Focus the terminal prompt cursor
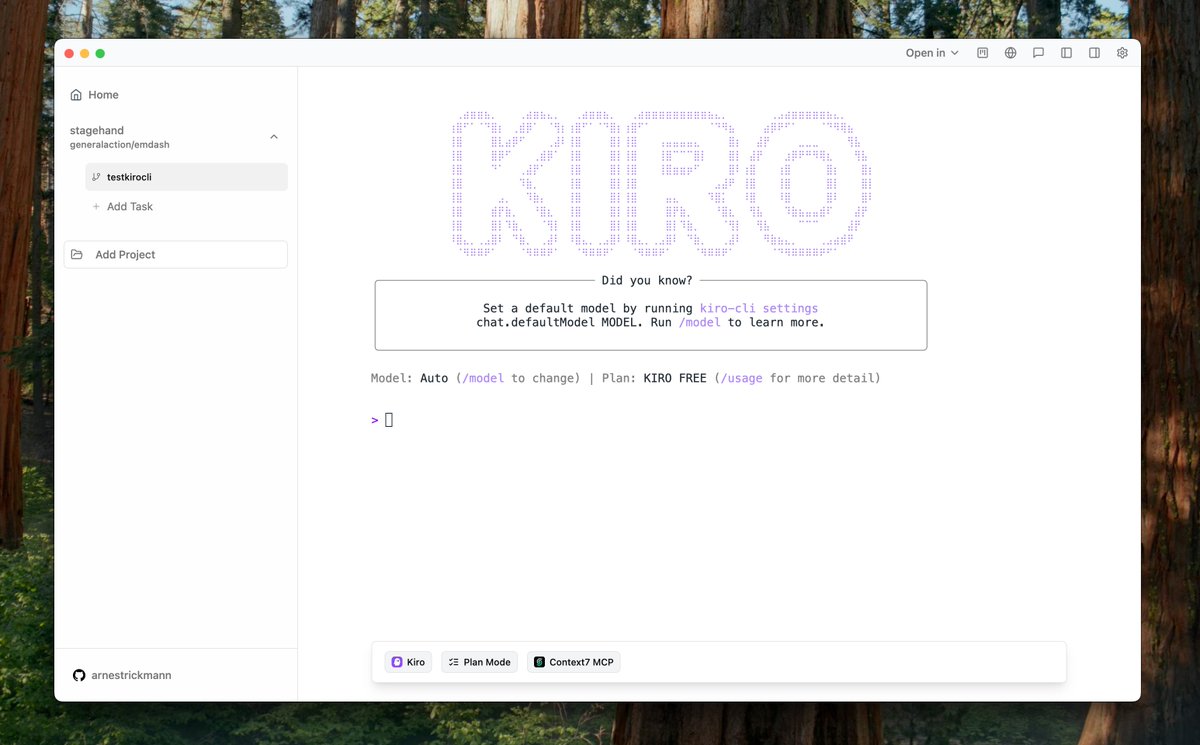The height and width of the screenshot is (745, 1200). [x=389, y=419]
